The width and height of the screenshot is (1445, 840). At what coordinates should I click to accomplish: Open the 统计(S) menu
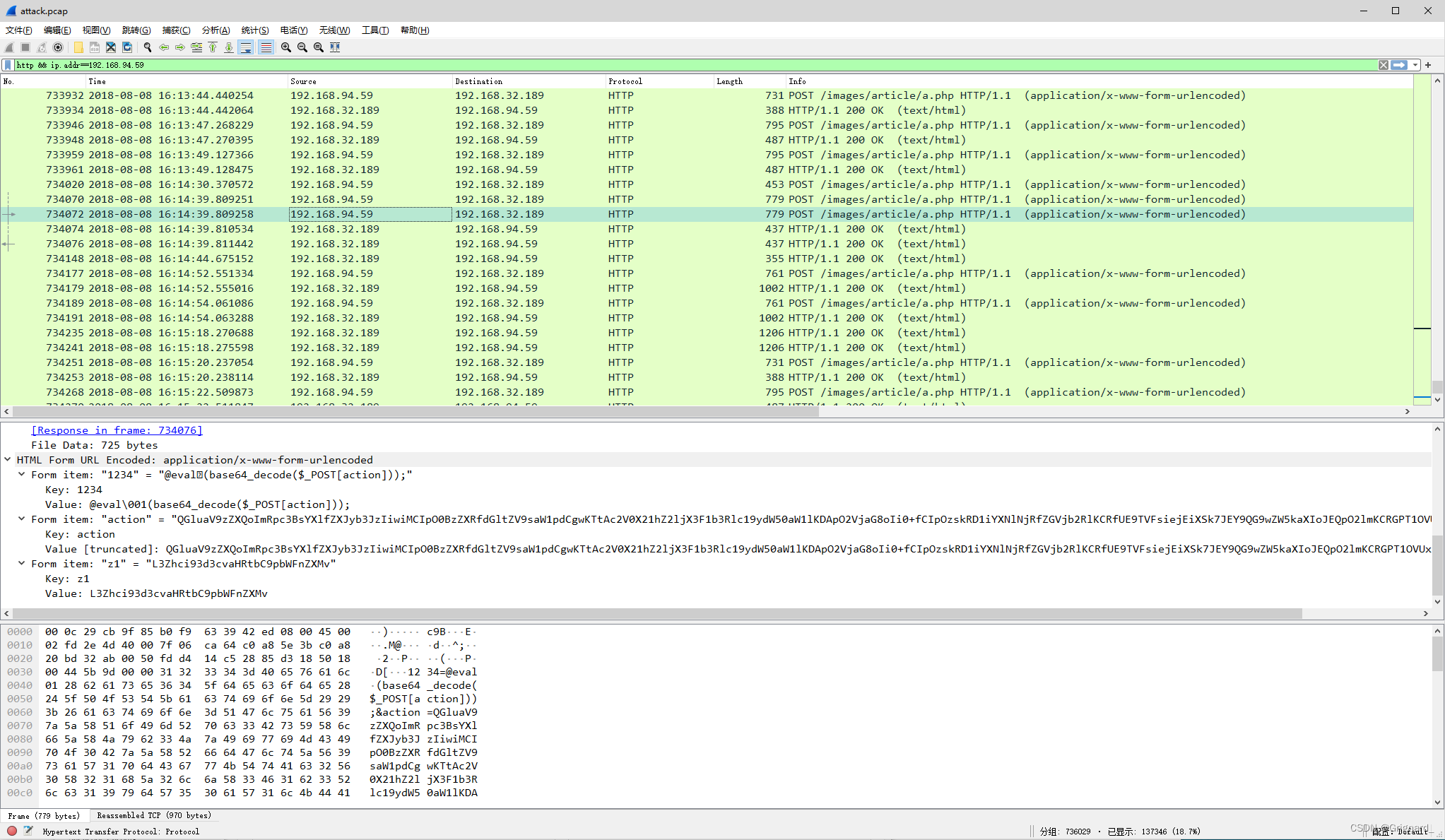(255, 30)
